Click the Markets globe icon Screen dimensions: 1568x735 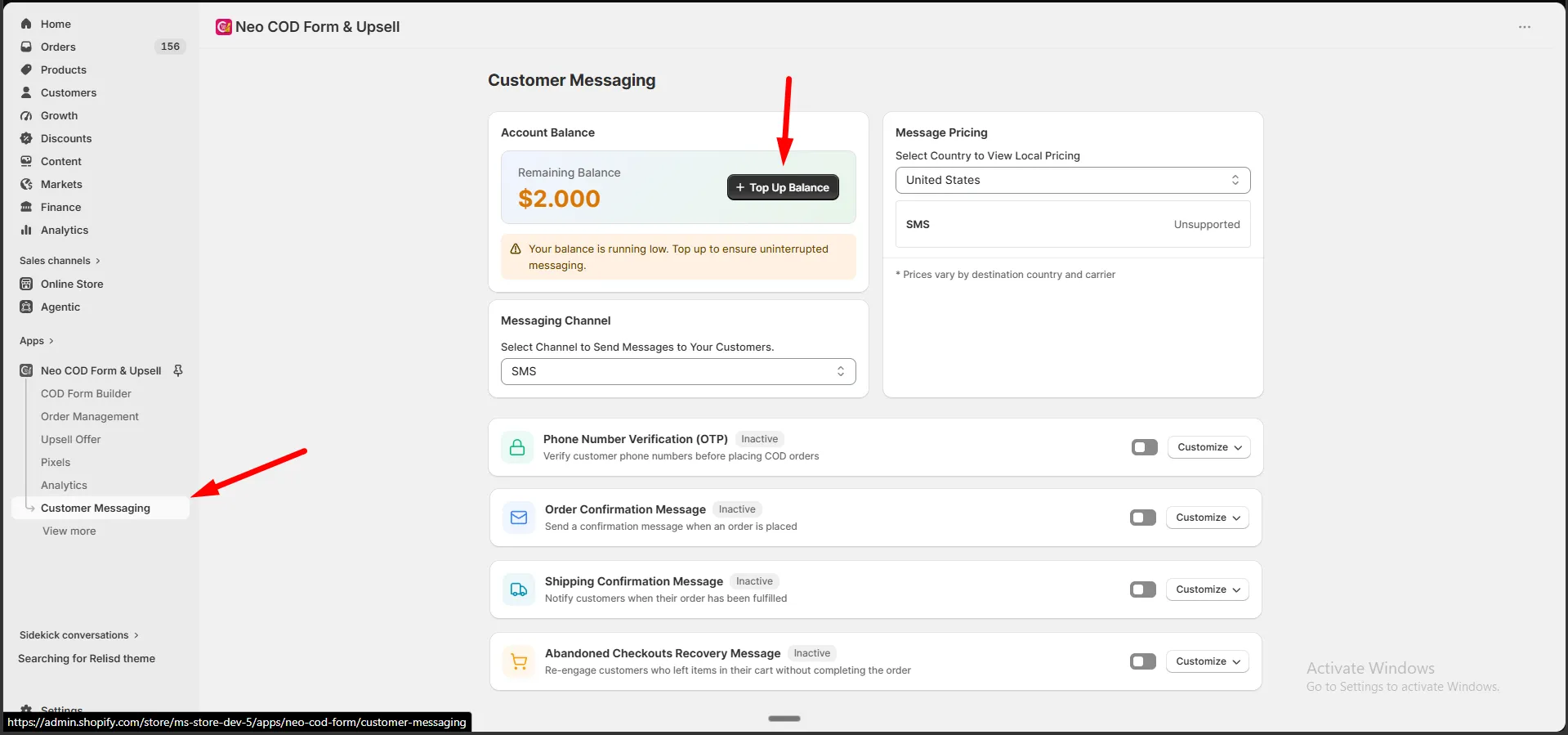(26, 184)
